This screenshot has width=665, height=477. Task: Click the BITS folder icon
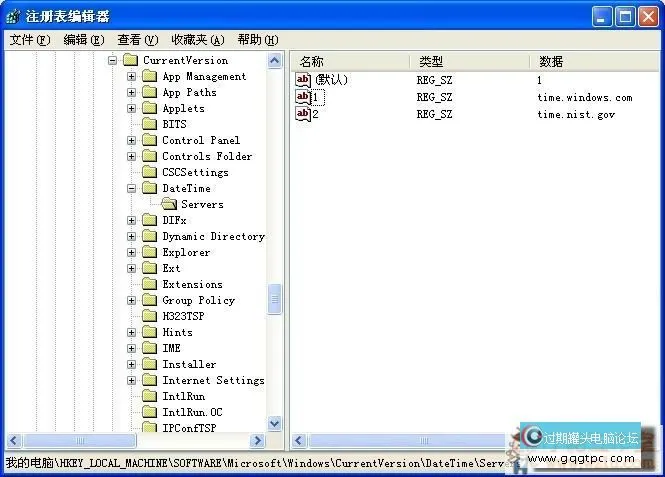(x=149, y=124)
